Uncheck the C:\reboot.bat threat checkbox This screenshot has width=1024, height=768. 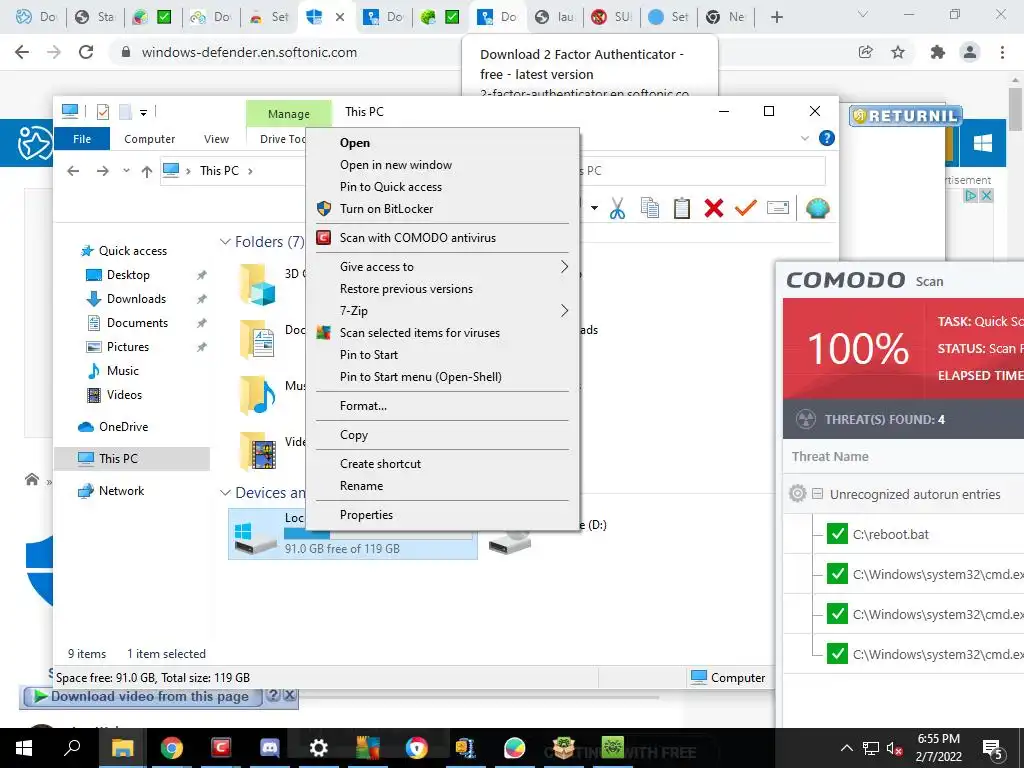[837, 534]
